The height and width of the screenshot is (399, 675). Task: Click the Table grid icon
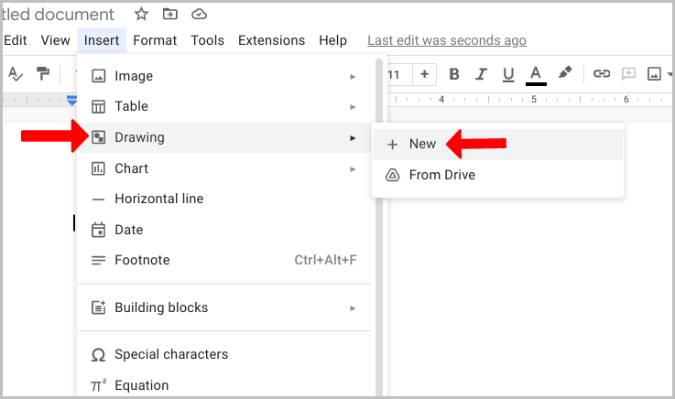pos(99,107)
